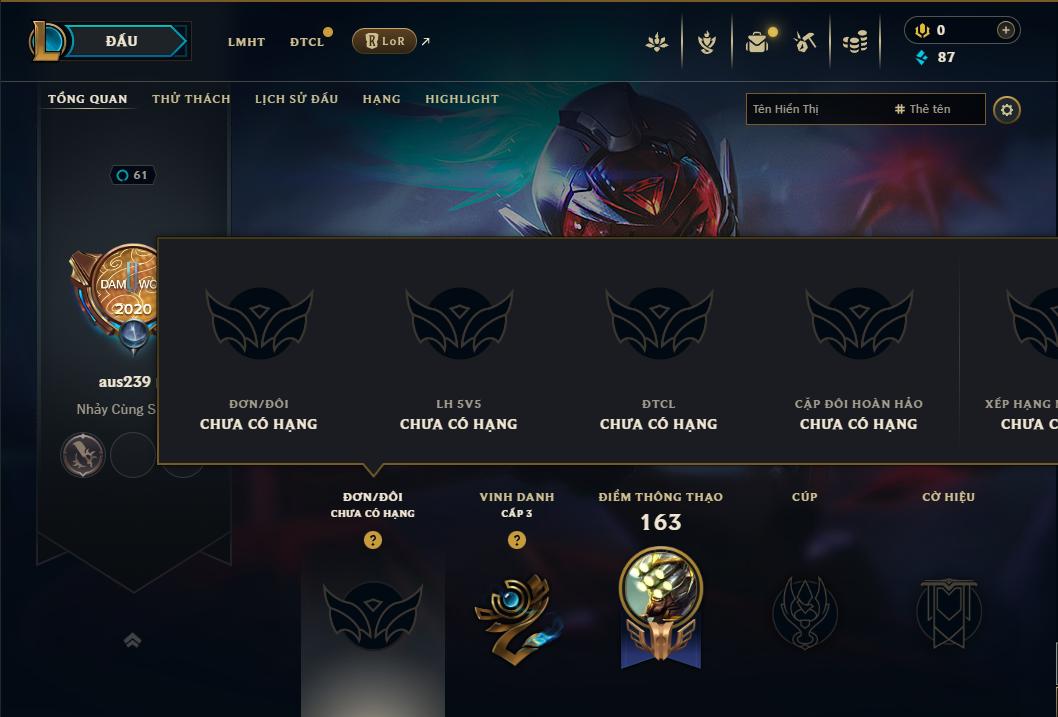1058x717 pixels.
Task: Open the Cúp trophy emblem
Action: pos(805,612)
